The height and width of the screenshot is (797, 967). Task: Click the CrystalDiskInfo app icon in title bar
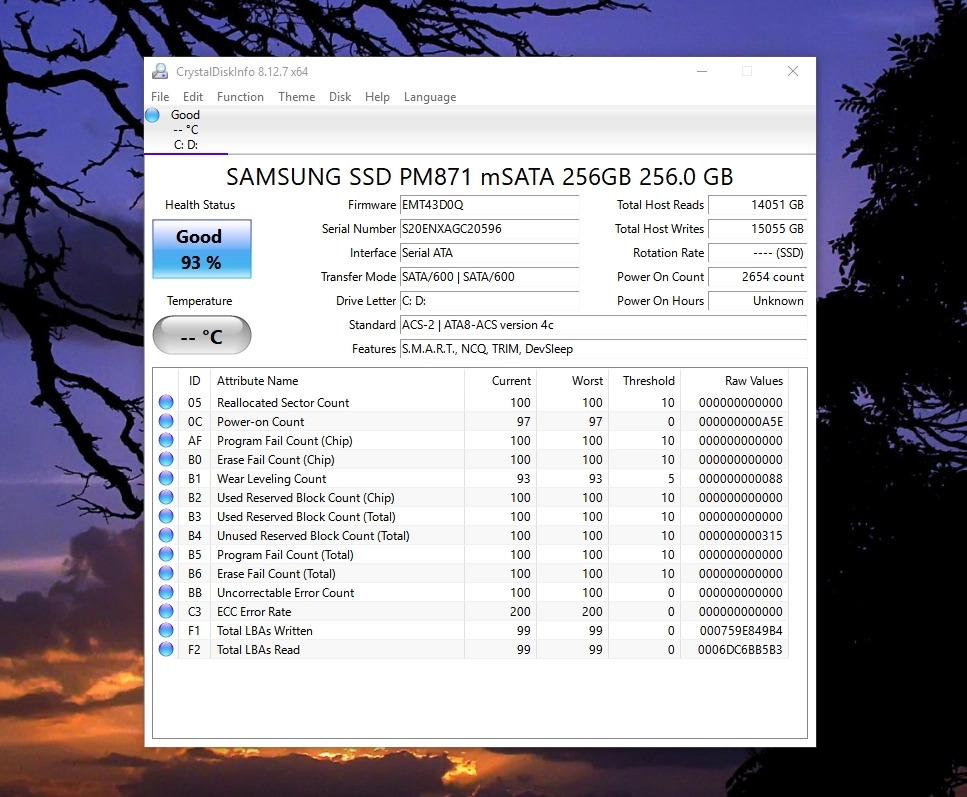click(x=160, y=72)
